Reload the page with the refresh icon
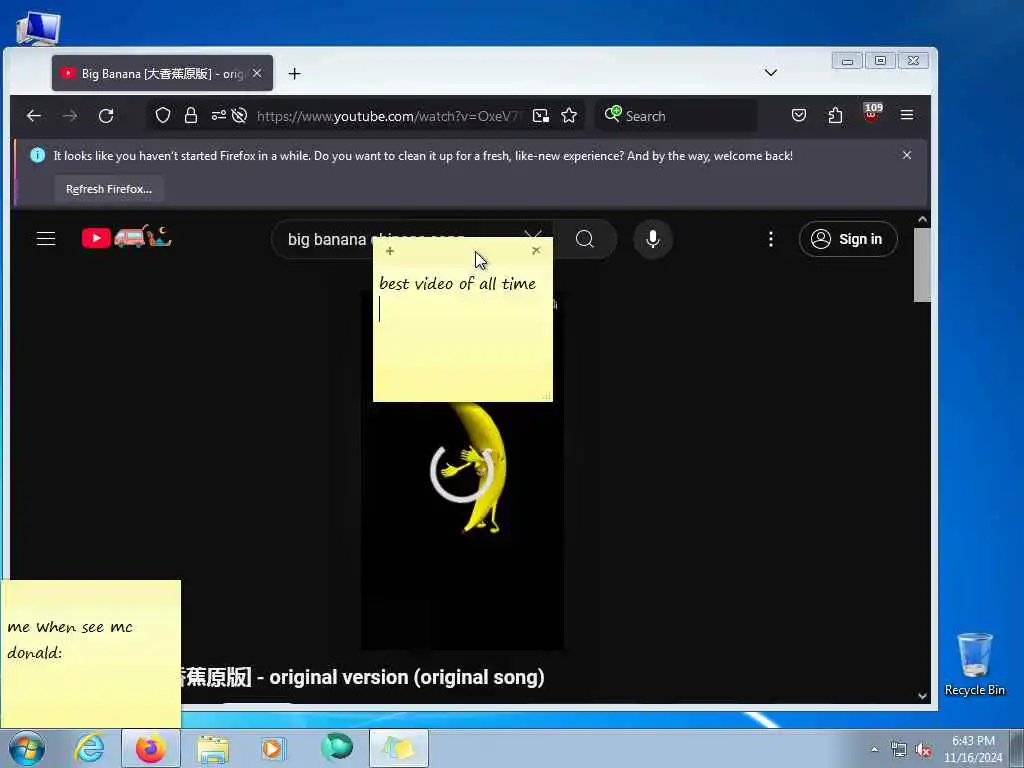Image resolution: width=1024 pixels, height=768 pixels. [x=106, y=116]
